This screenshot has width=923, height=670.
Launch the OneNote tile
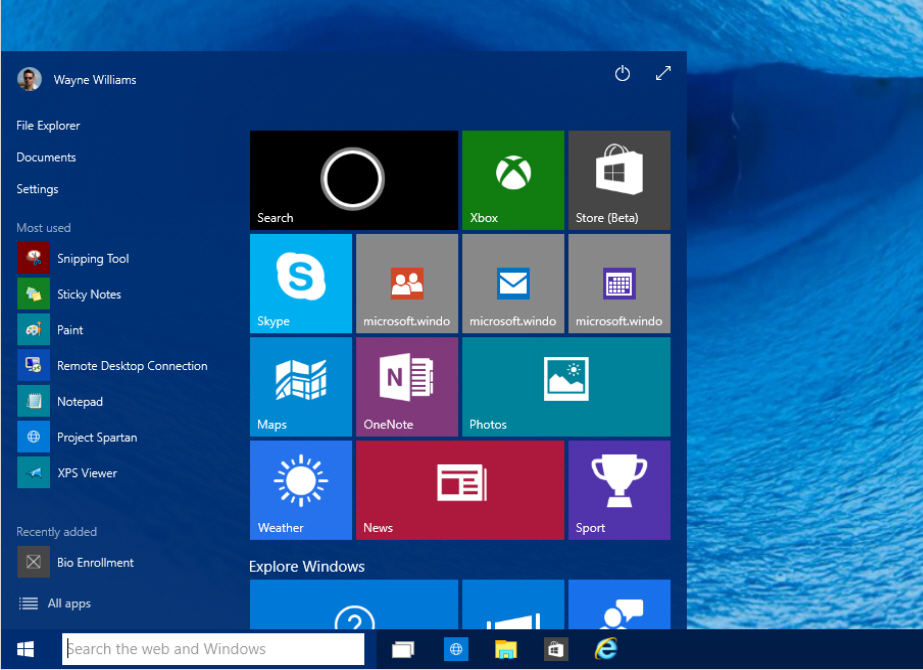click(x=407, y=387)
